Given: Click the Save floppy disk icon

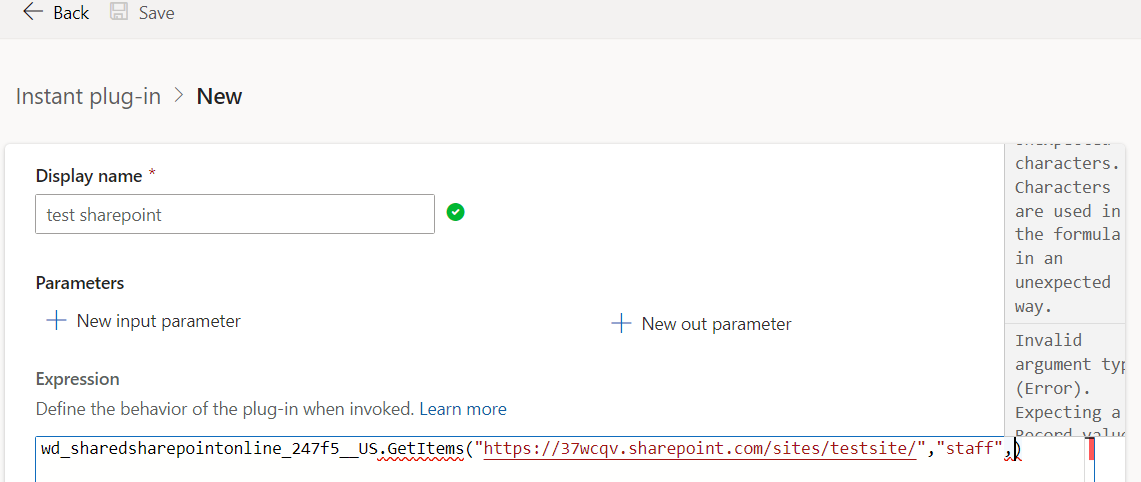Looking at the screenshot, I should point(119,13).
